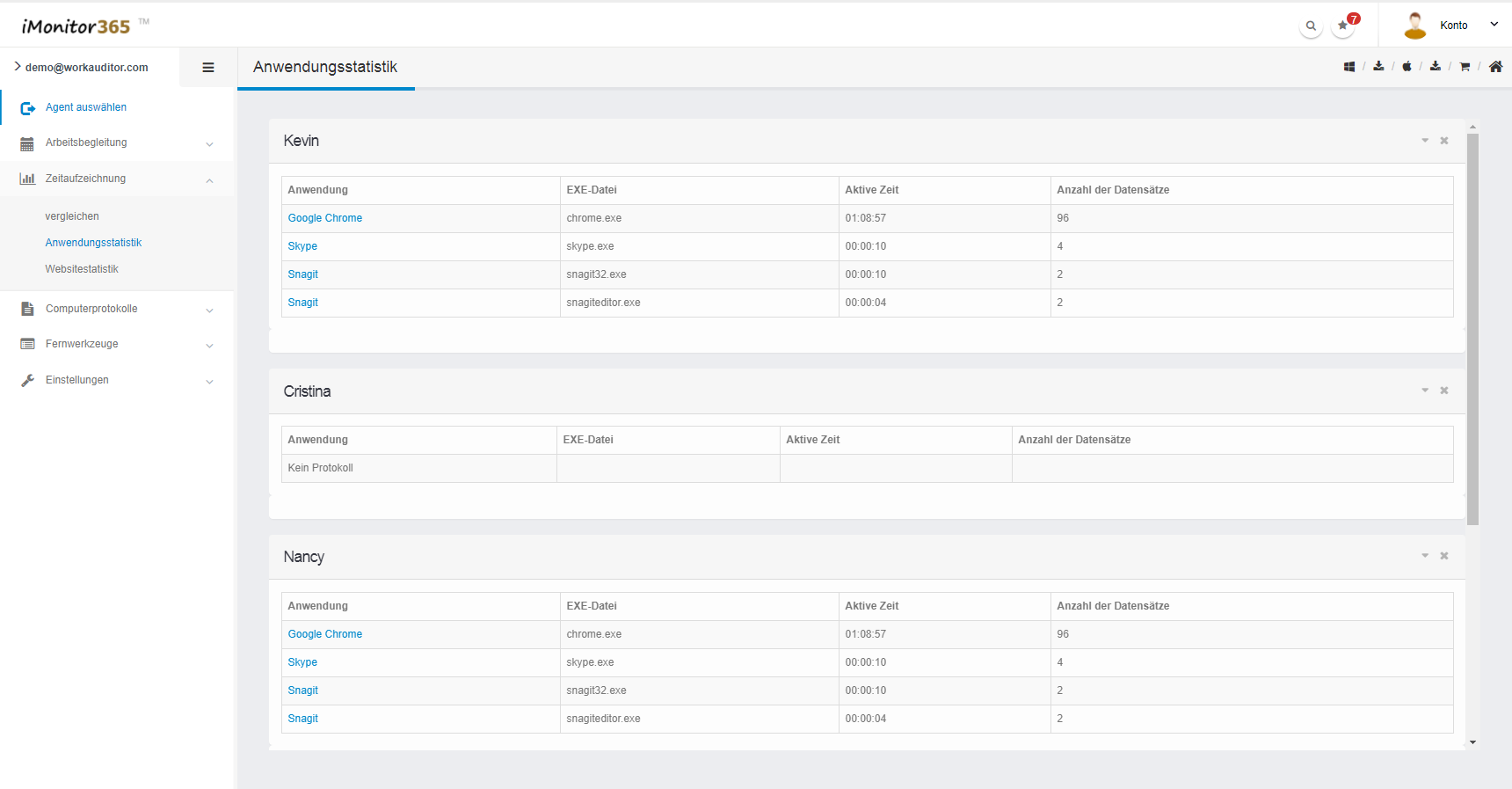Image resolution: width=1512 pixels, height=789 pixels.
Task: Close the Nancy panel
Action: click(1444, 556)
